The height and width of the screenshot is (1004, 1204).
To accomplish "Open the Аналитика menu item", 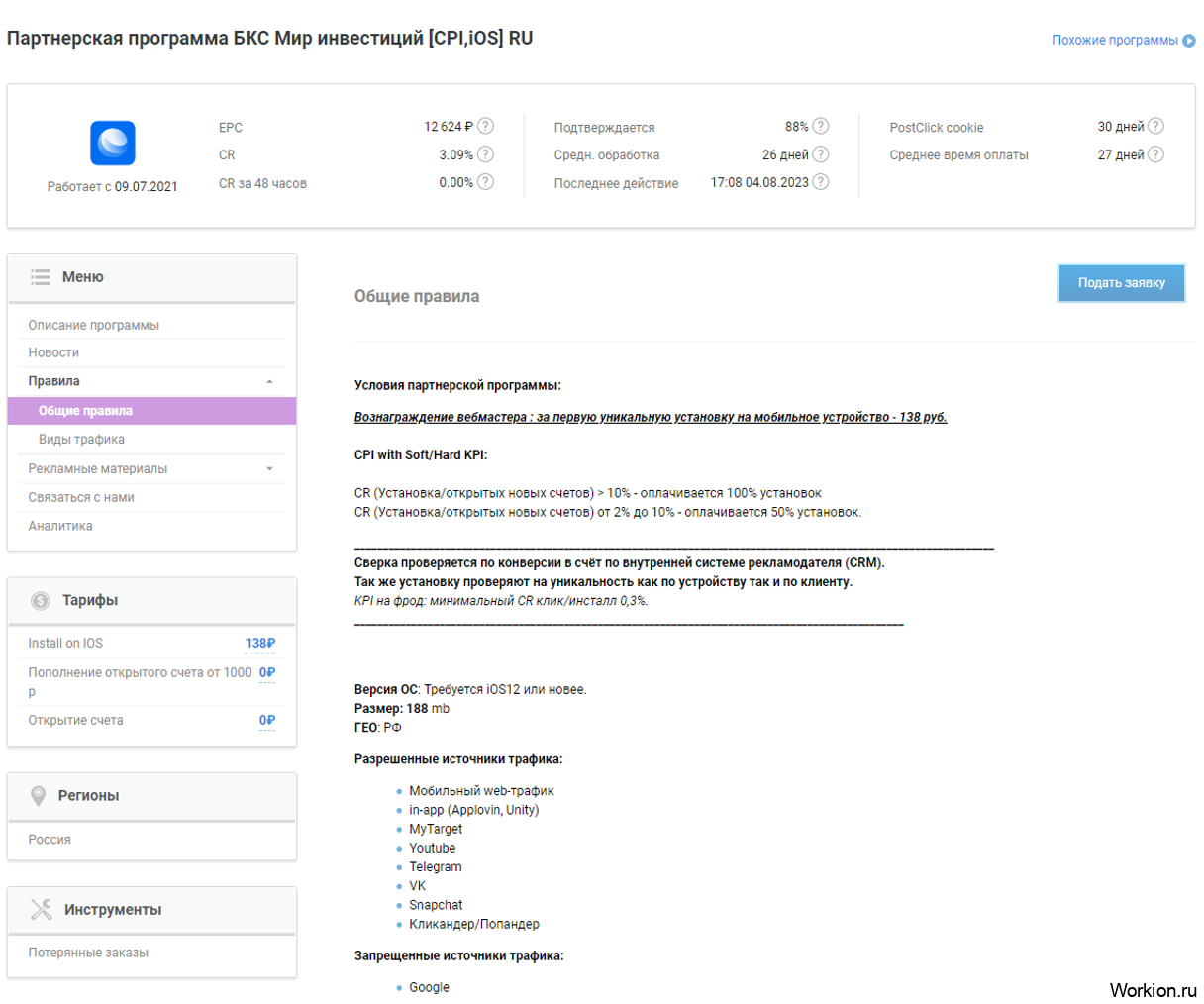I will (60, 526).
